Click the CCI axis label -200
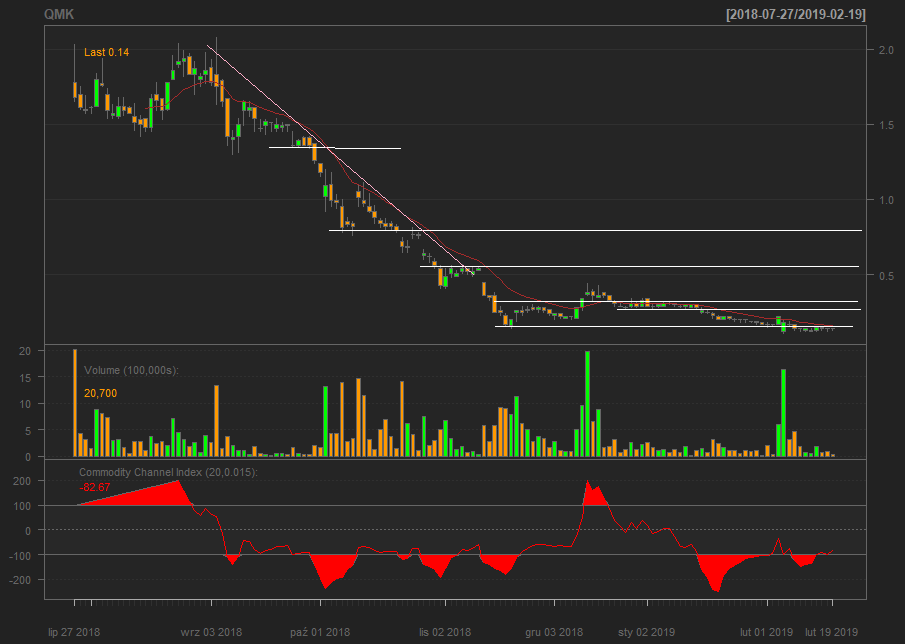Viewport: 905px width, 644px height. [20, 579]
